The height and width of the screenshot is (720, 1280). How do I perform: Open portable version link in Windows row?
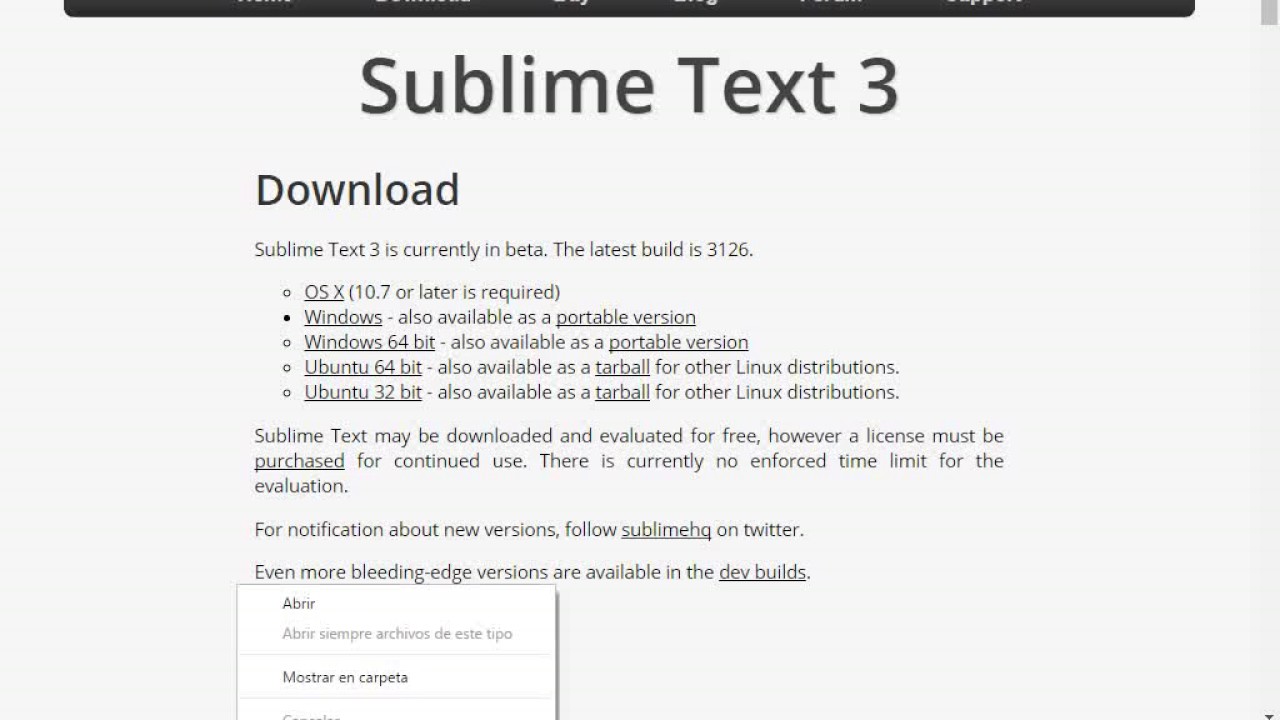[626, 317]
